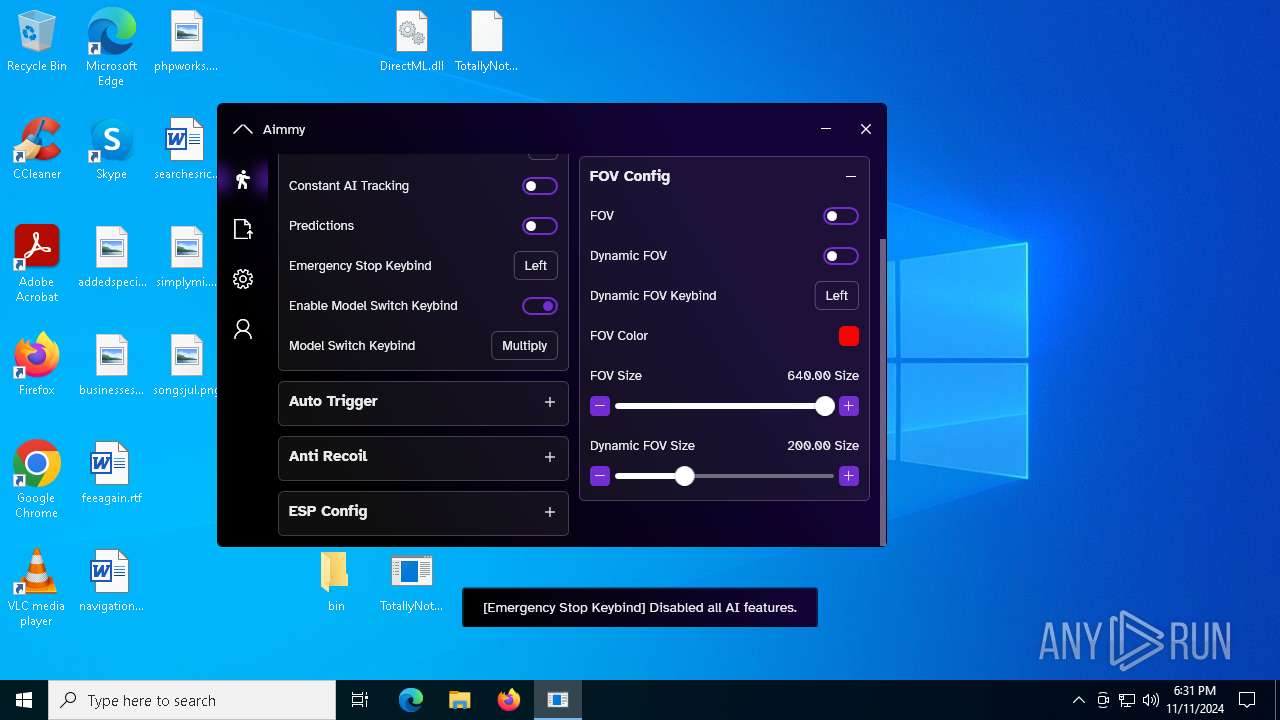Show hidden system tray icons
Viewport: 1280px width, 720px height.
click(1078, 700)
